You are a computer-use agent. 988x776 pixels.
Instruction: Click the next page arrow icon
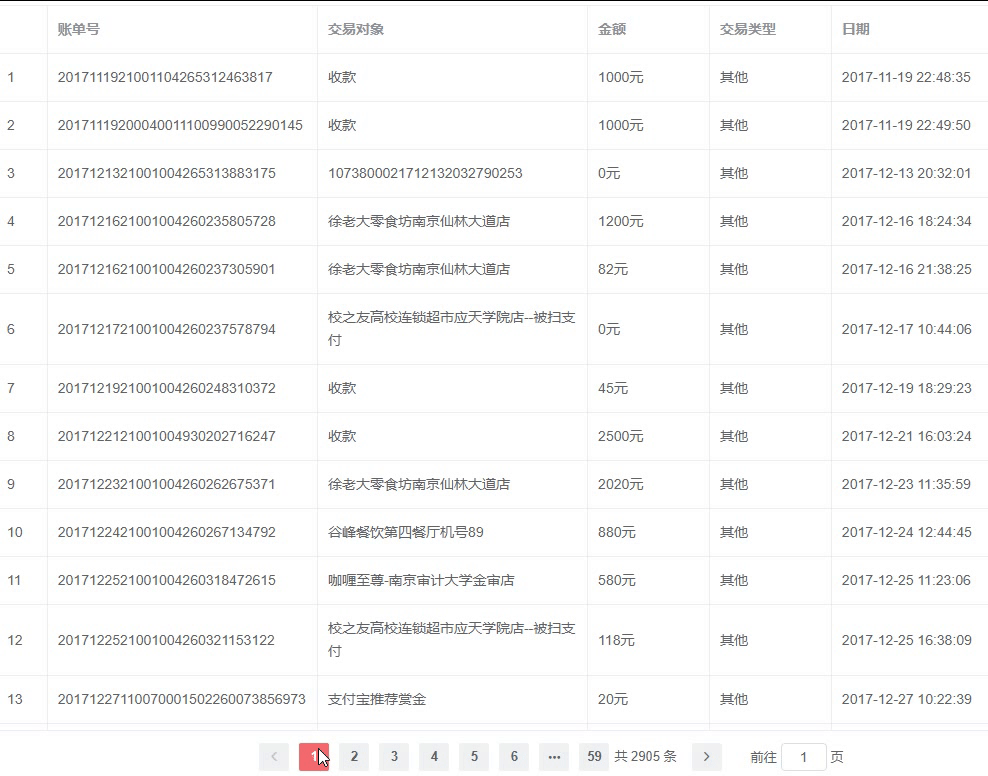pyautogui.click(x=707, y=757)
